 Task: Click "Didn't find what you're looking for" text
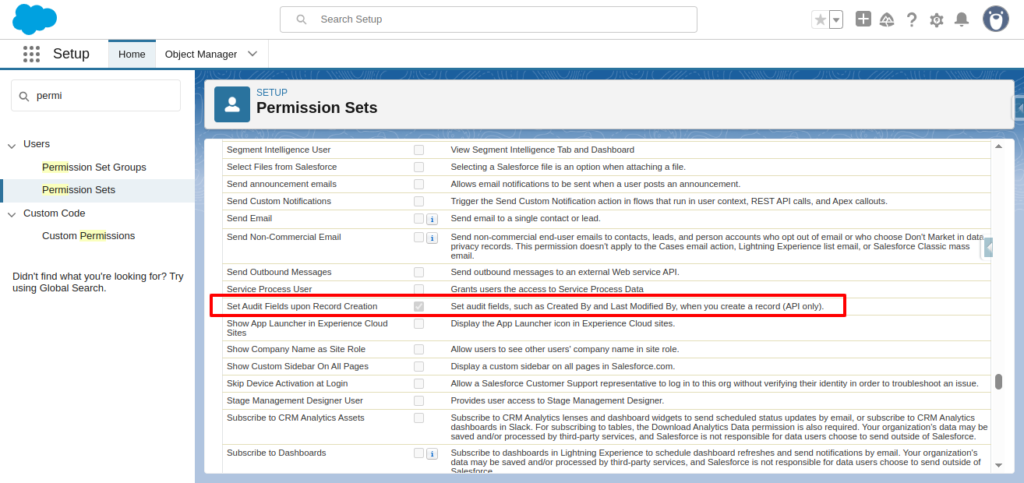coord(98,282)
